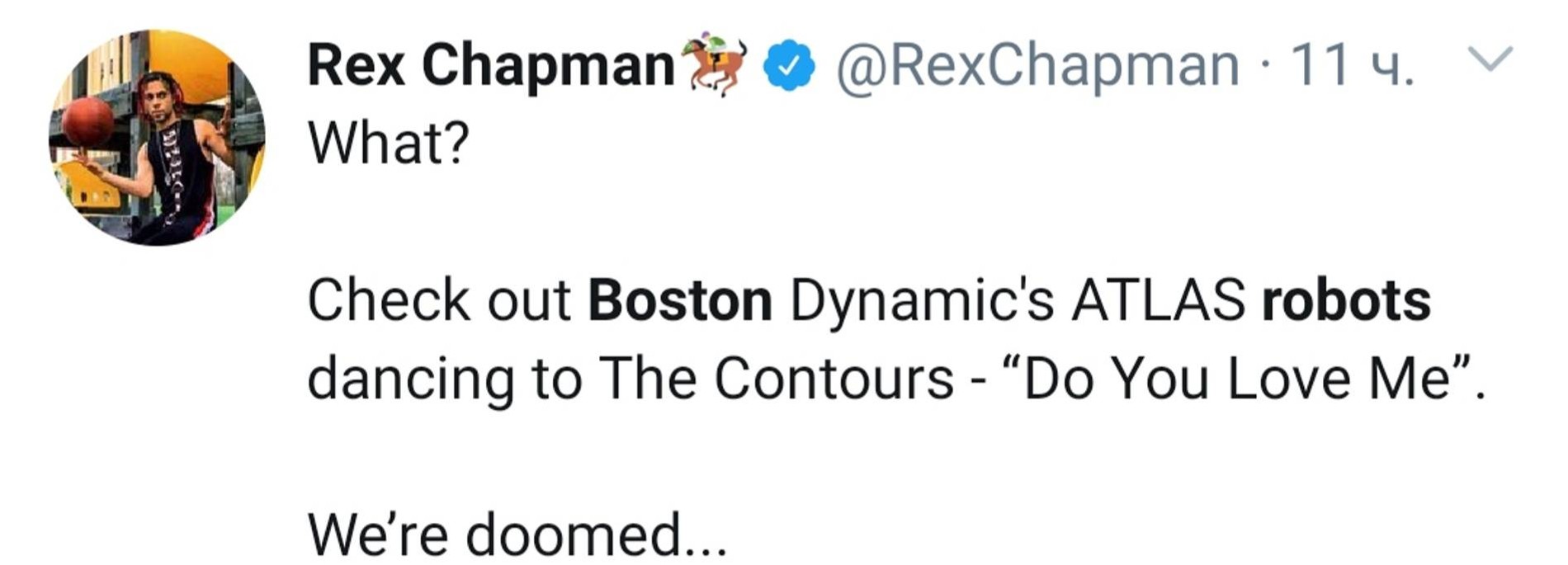
Task: Click the display name Rex Chapman
Action: pyautogui.click(x=492, y=65)
